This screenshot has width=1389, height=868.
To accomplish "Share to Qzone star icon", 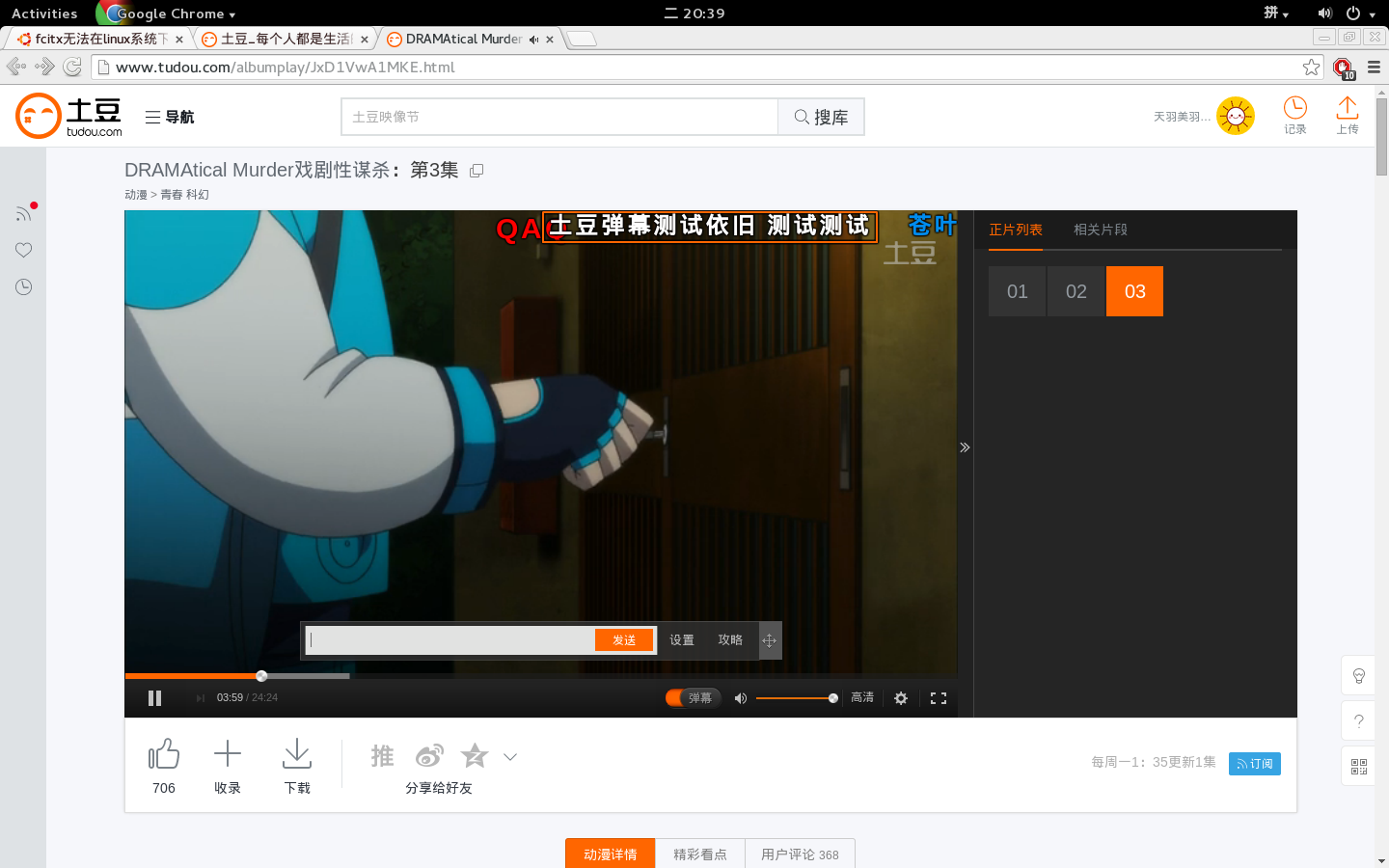I will click(475, 755).
